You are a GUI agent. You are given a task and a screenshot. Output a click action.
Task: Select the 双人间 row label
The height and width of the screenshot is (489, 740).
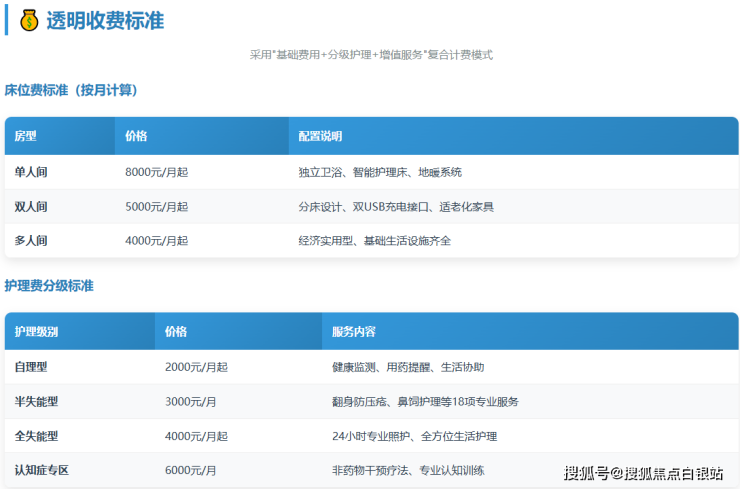click(31, 207)
